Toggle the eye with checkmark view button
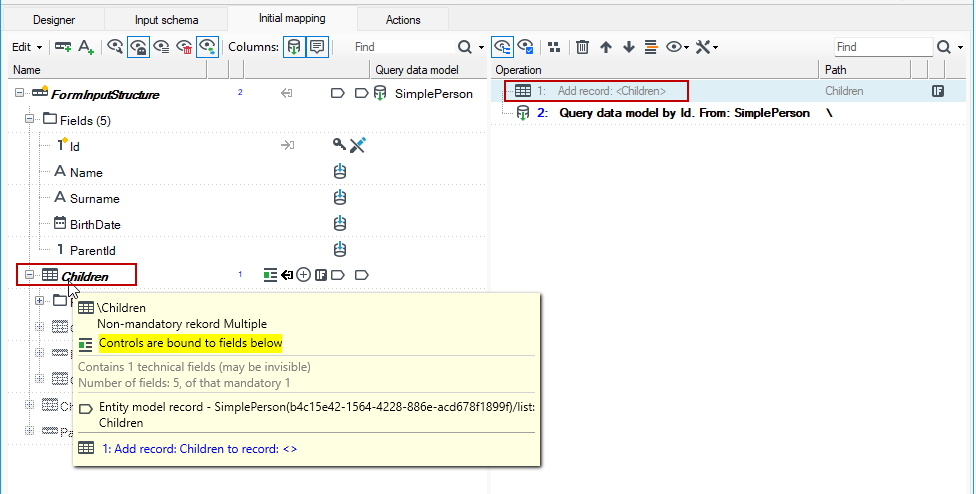Image resolution: width=976 pixels, height=494 pixels. [x=526, y=47]
